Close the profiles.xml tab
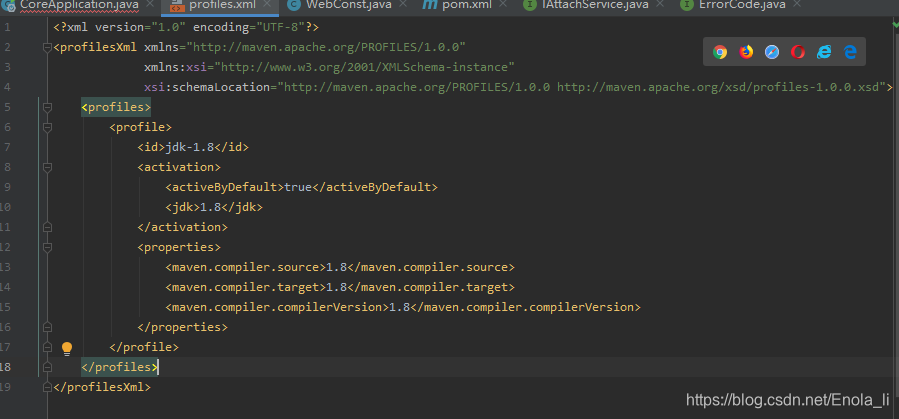Image resolution: width=899 pixels, height=419 pixels. click(267, 5)
